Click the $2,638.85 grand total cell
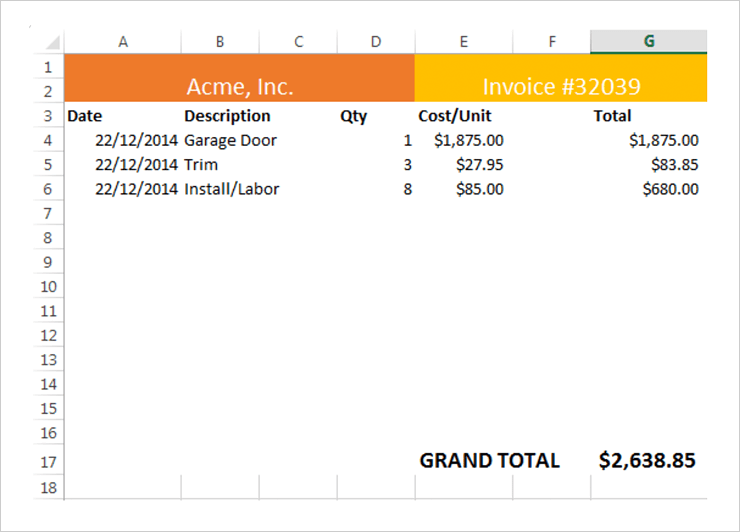This screenshot has height=532, width=740. point(649,460)
